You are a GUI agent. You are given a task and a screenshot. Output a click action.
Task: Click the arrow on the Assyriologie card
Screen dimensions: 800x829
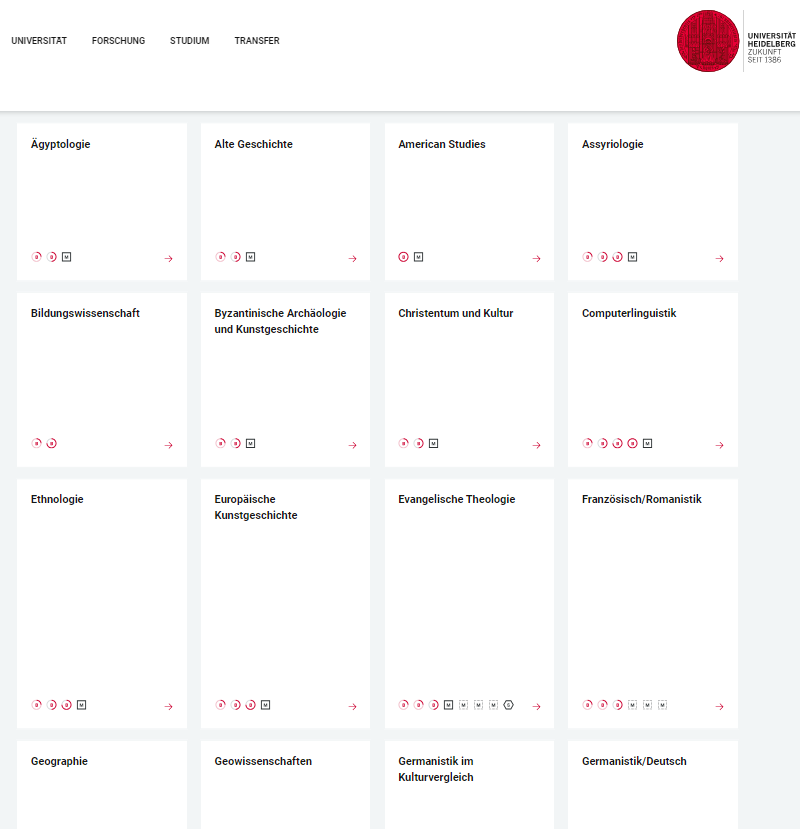(719, 259)
